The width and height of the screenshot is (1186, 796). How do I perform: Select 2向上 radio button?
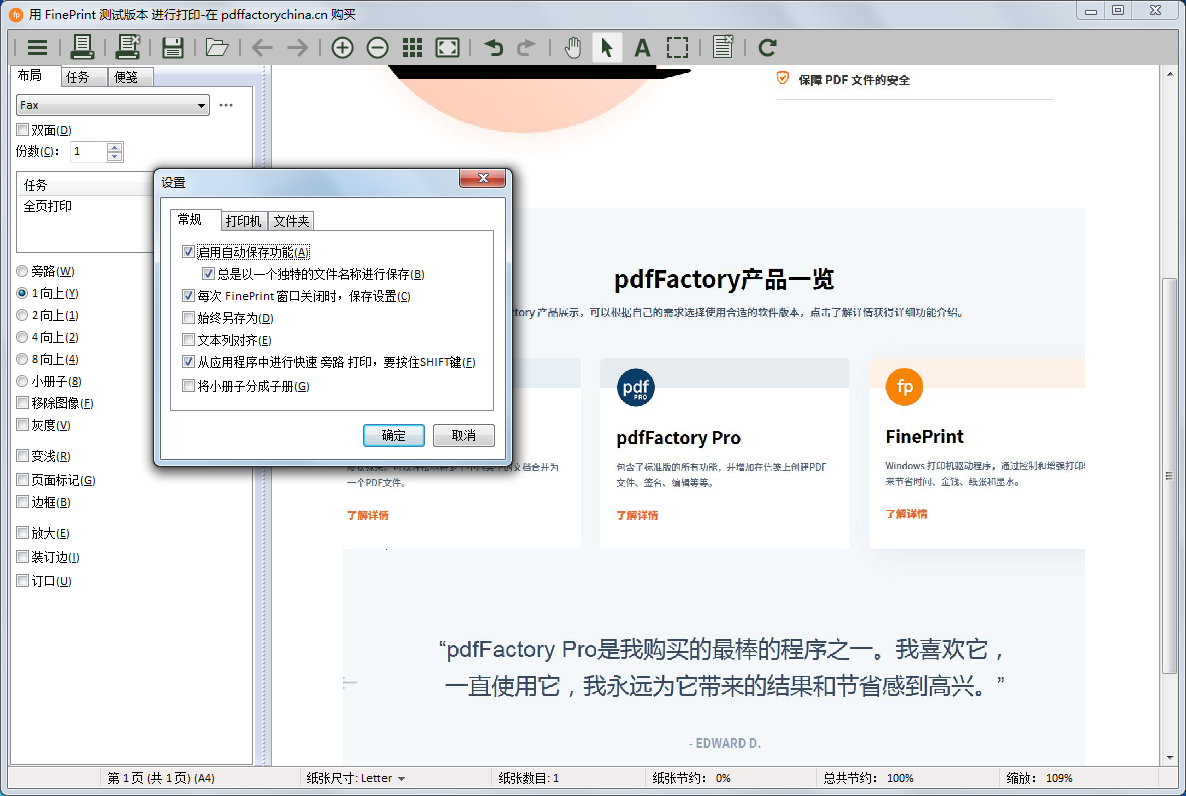(x=22, y=316)
